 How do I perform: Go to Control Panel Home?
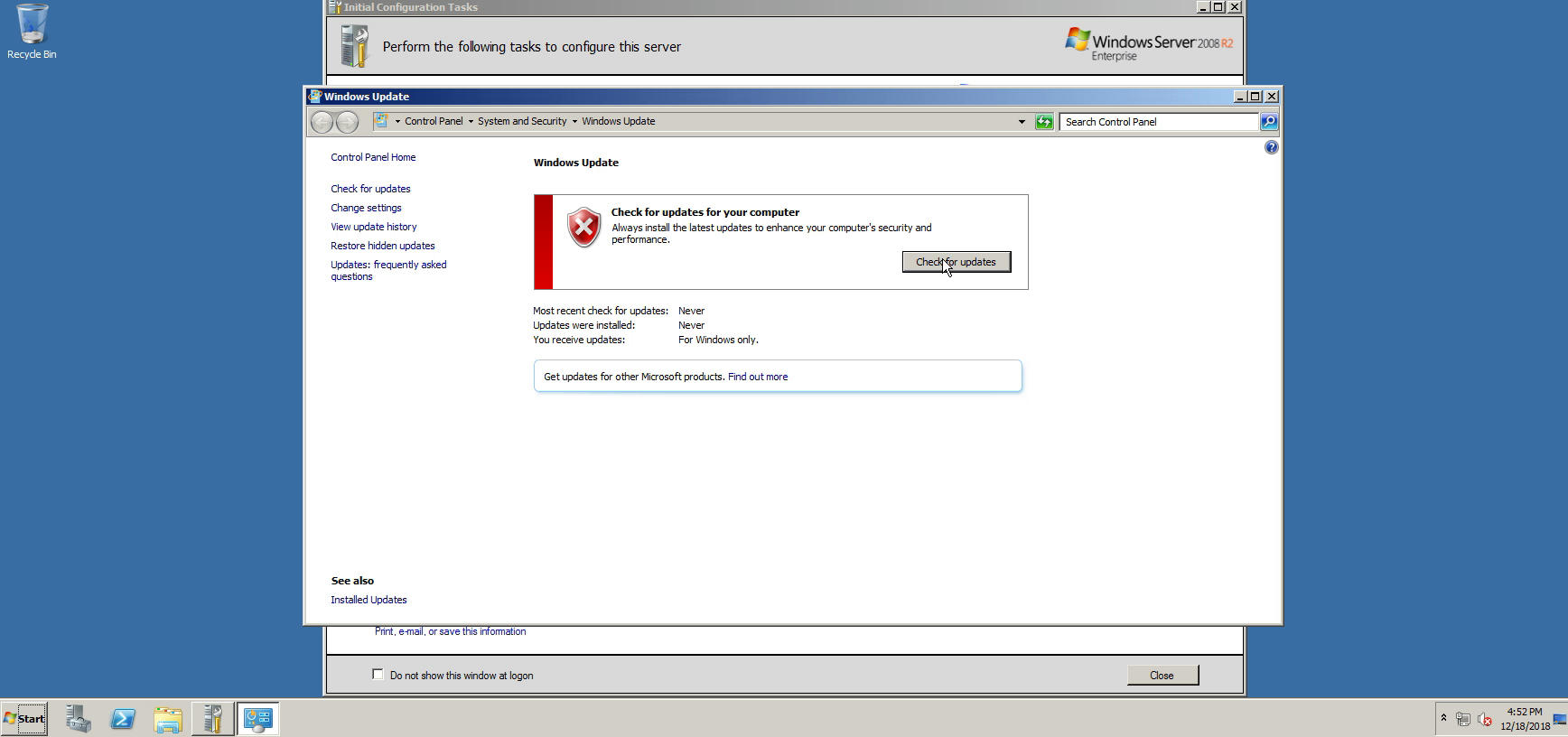[373, 157]
